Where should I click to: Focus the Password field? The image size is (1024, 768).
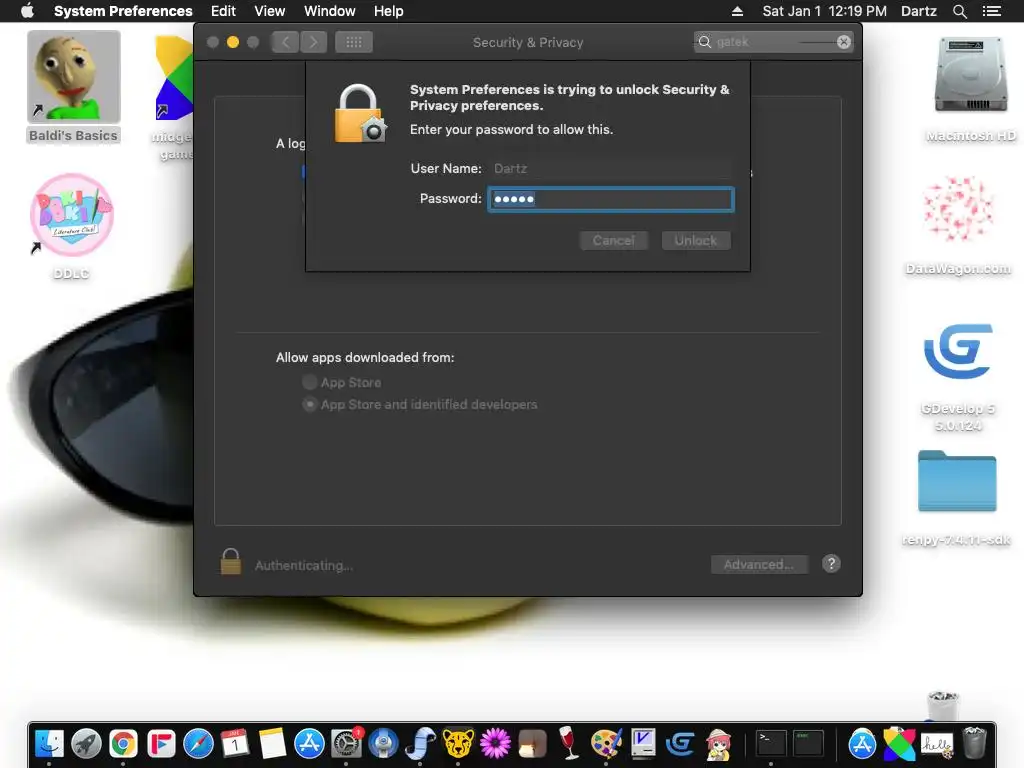pyautogui.click(x=611, y=199)
